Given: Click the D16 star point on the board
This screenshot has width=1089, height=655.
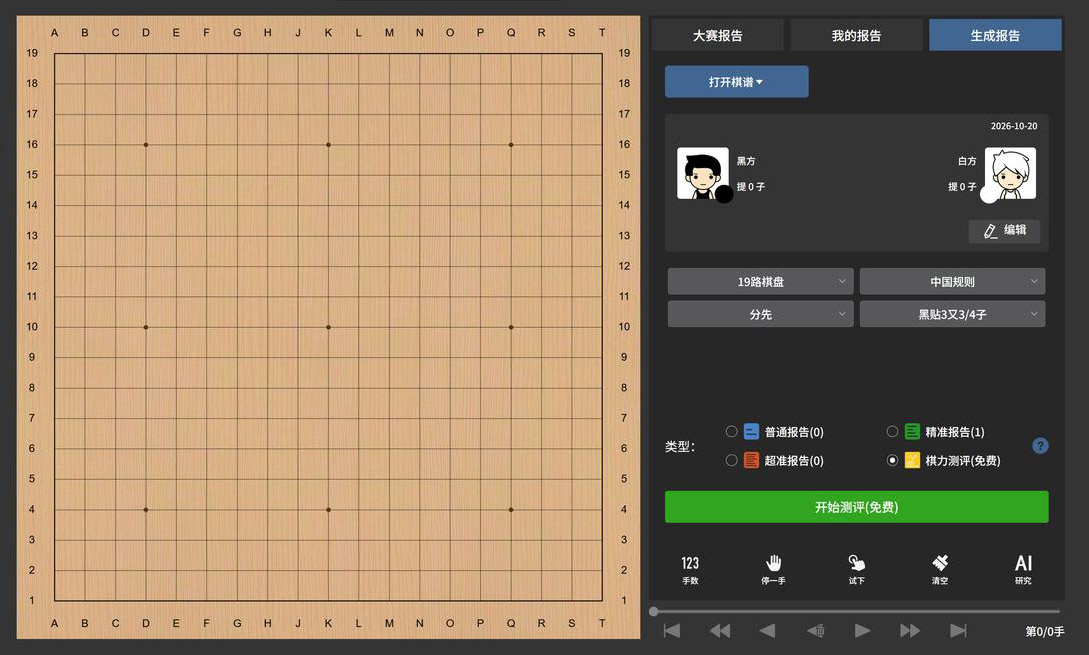Looking at the screenshot, I should [x=146, y=144].
